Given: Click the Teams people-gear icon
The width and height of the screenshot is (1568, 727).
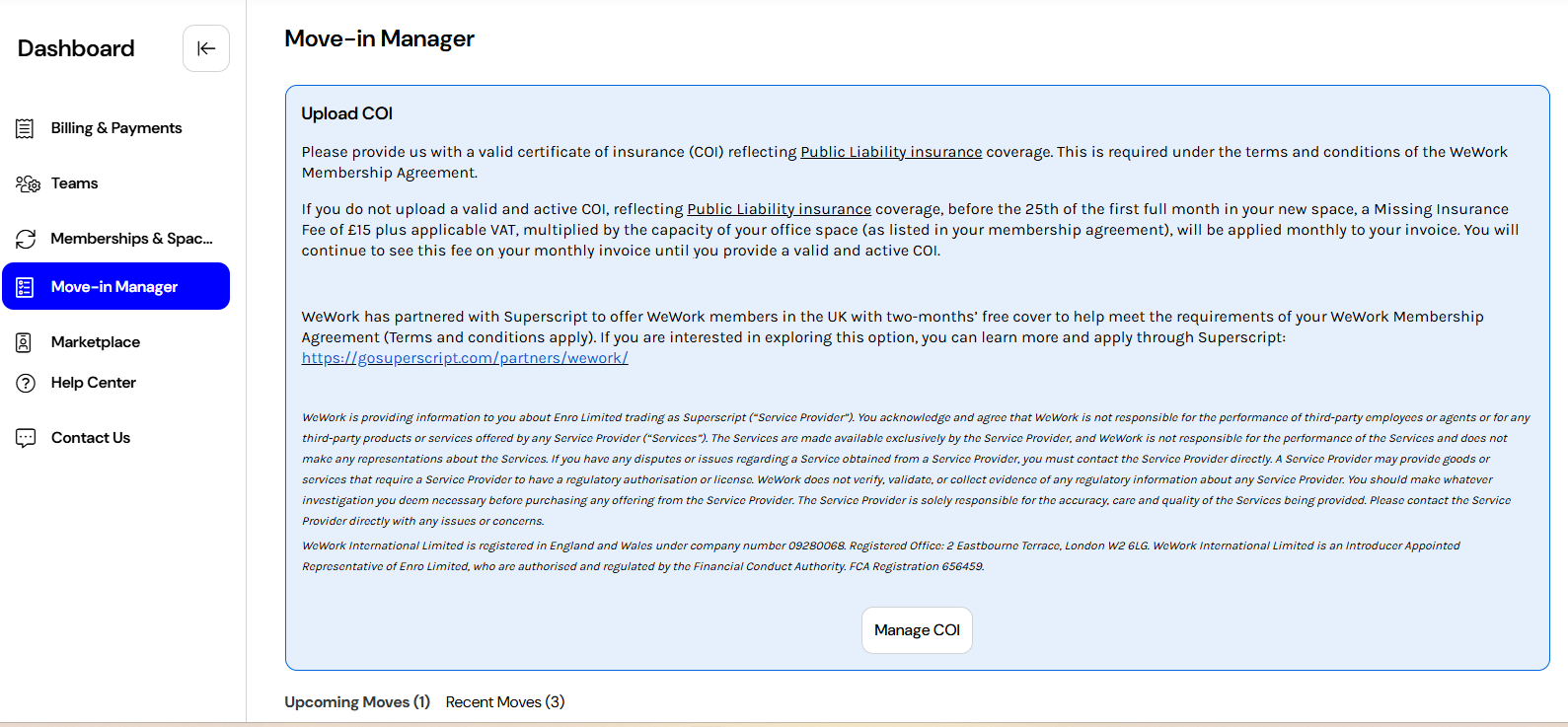Looking at the screenshot, I should tap(28, 183).
